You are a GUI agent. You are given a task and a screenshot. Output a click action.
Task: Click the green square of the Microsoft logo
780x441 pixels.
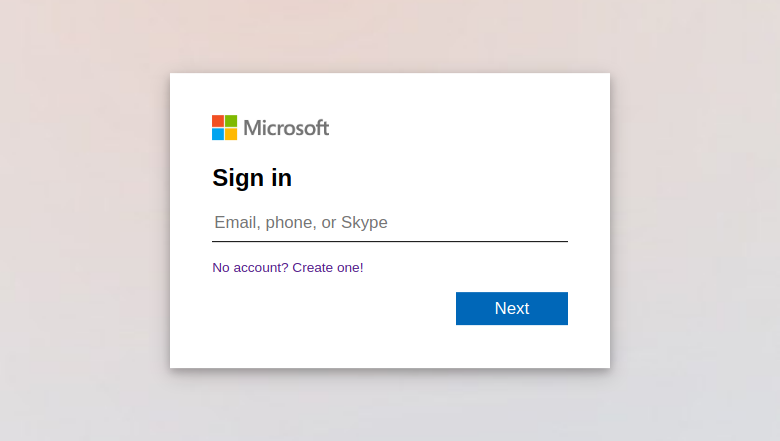click(231, 121)
